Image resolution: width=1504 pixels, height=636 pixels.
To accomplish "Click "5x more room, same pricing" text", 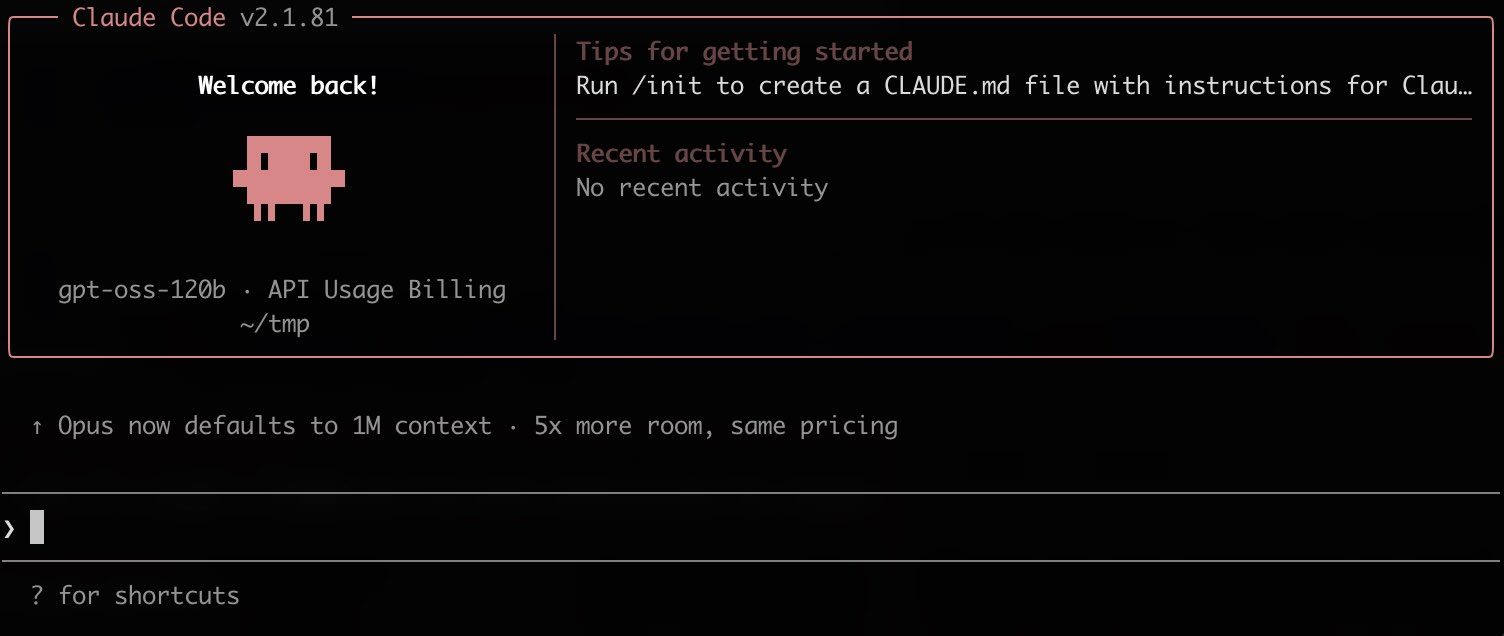I will click(x=716, y=427).
